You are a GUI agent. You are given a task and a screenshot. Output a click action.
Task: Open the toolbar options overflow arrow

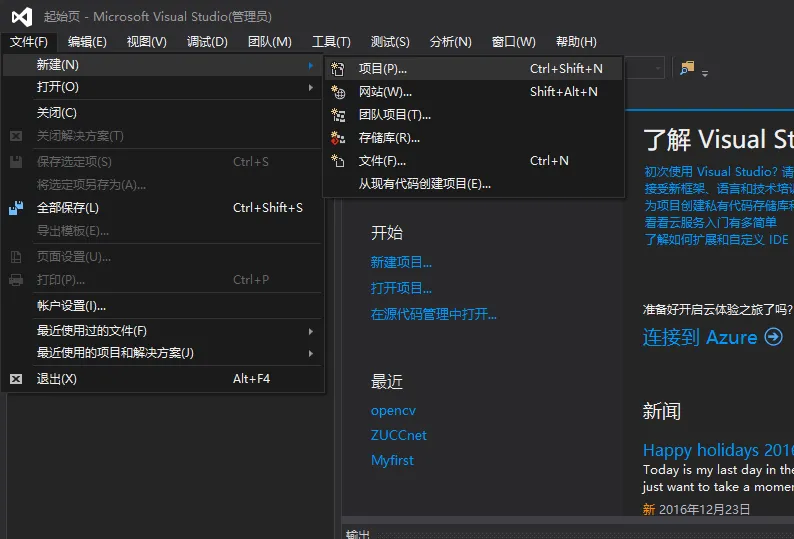point(705,74)
